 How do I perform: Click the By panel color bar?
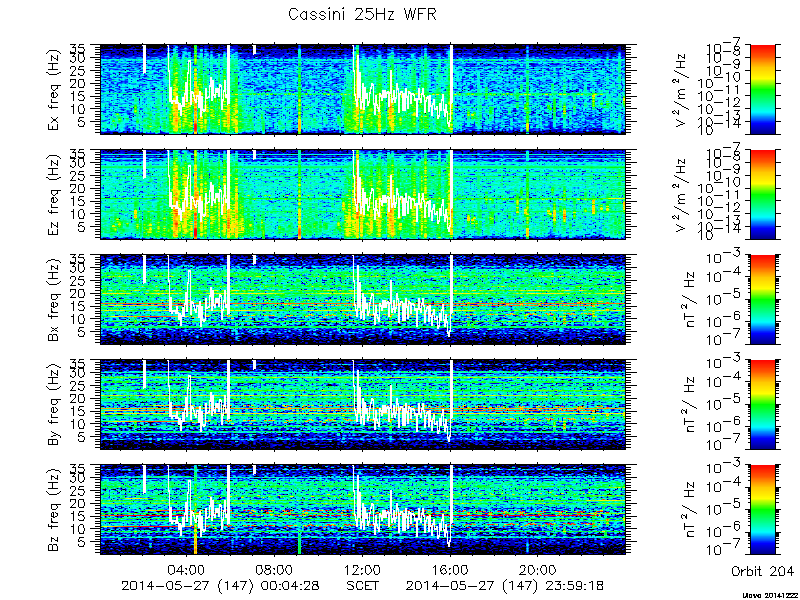(x=762, y=404)
